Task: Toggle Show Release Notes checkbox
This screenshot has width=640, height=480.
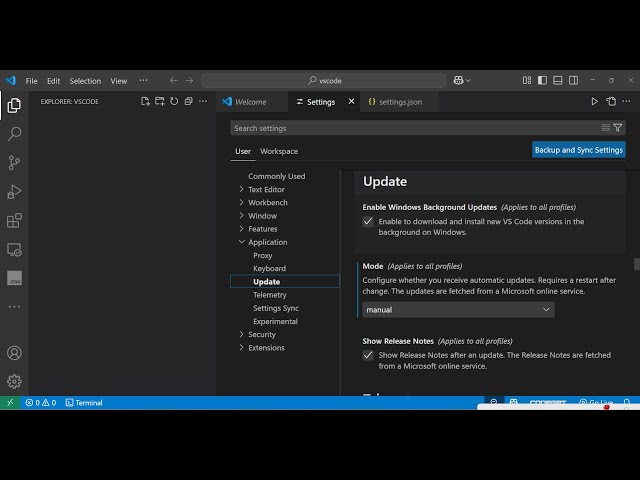Action: [x=368, y=356]
